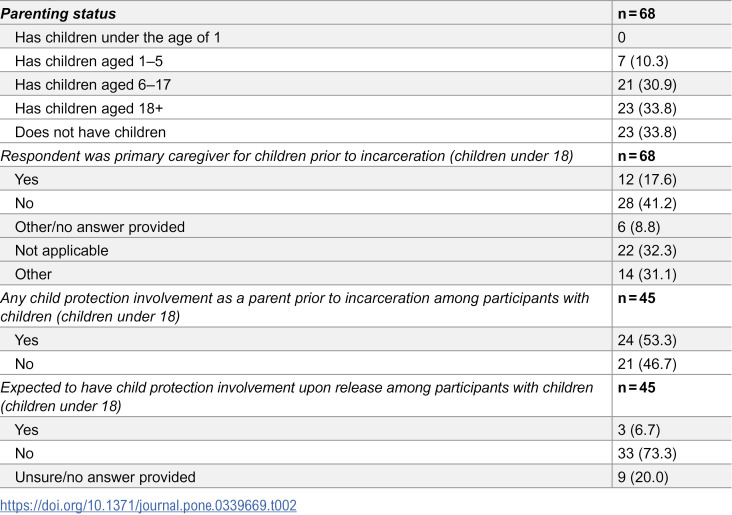Viewport: 732px width, 515px height.
Task: Select 'Other/no answer provided' row label
Action: 100,227
